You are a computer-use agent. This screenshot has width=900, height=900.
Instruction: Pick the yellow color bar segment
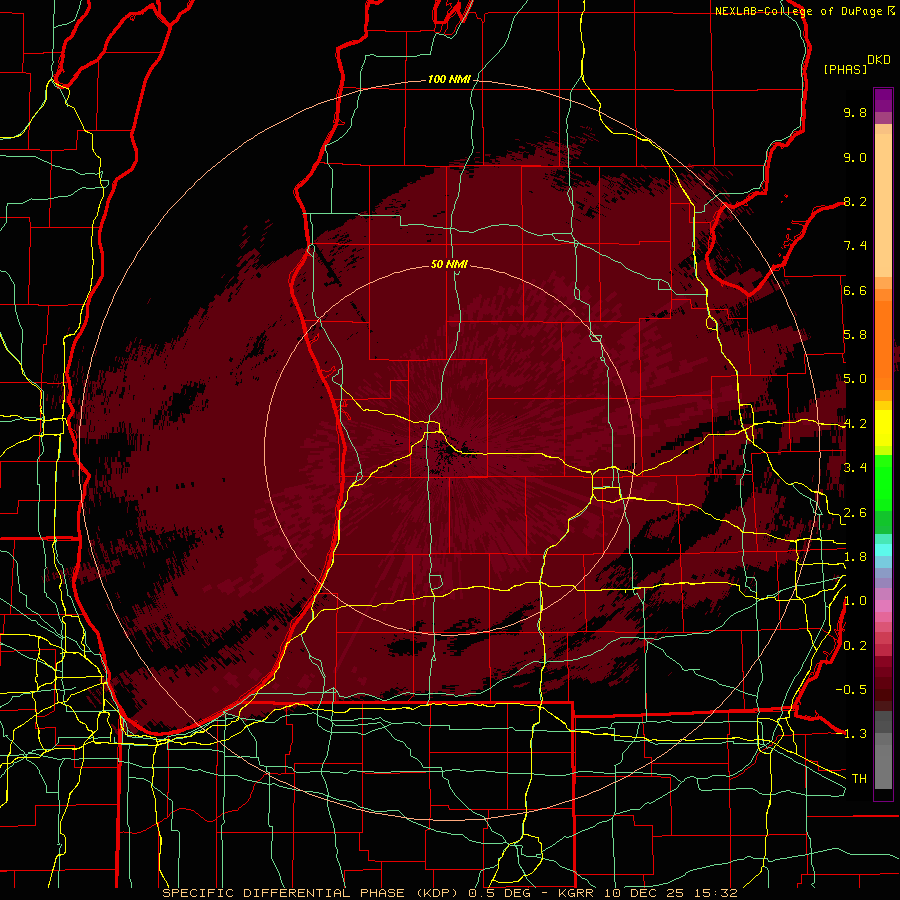point(883,428)
